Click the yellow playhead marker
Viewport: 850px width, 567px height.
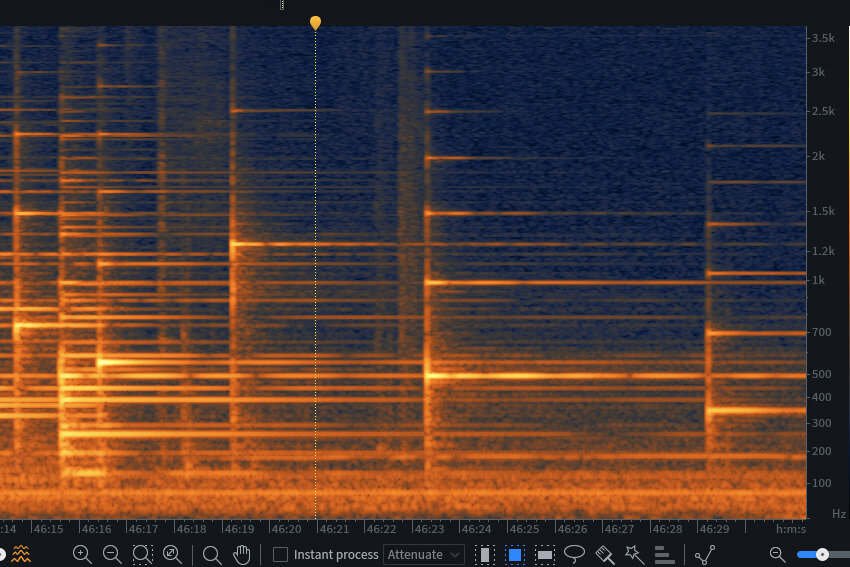(x=315, y=23)
